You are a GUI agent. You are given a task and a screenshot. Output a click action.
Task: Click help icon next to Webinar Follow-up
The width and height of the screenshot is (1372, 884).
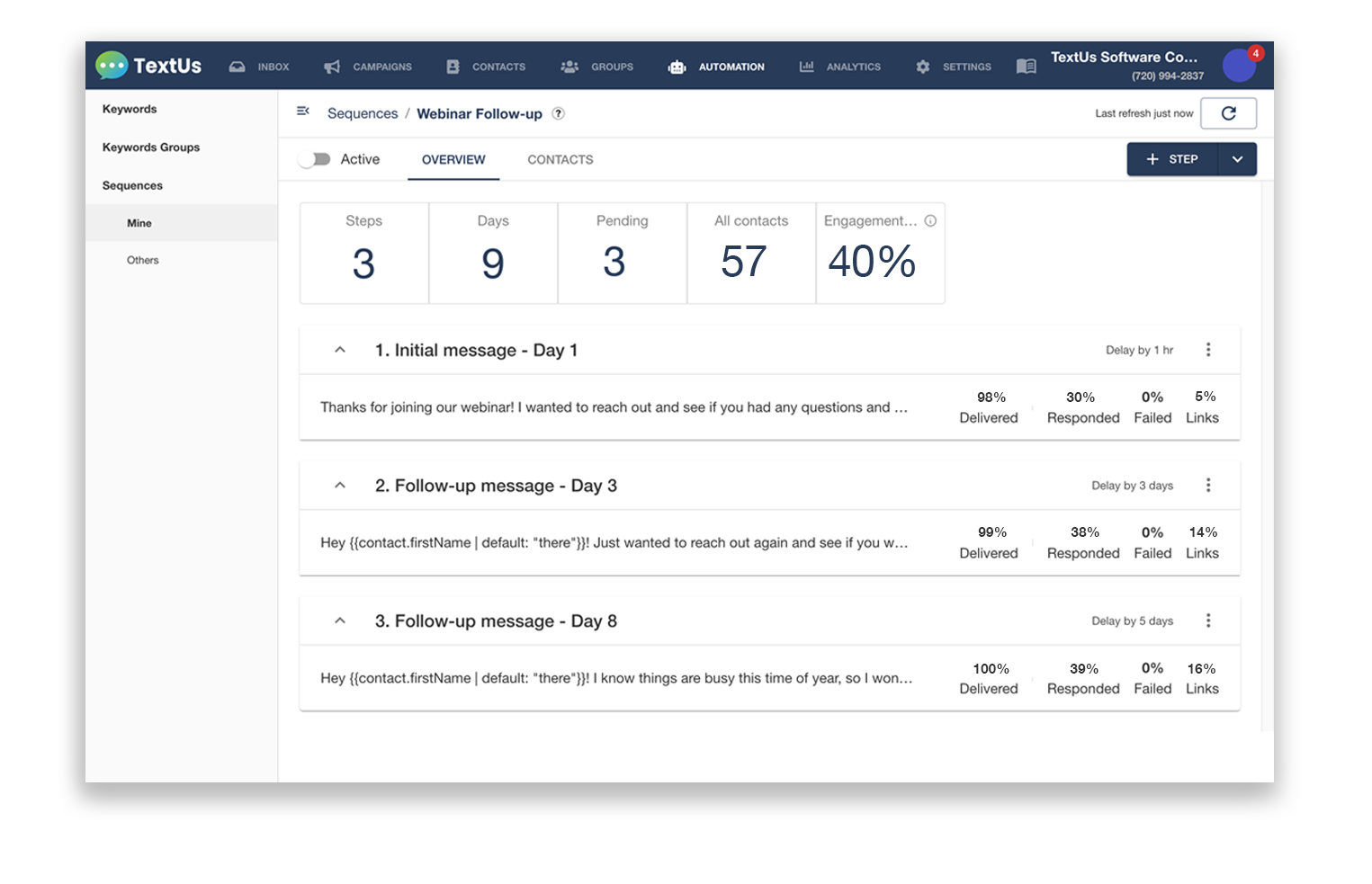559,113
